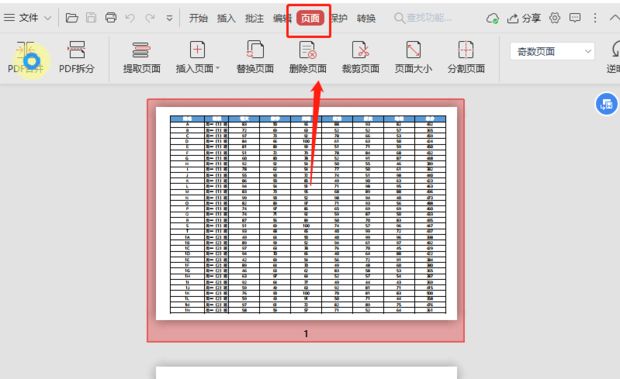Click the open folder icon
The height and width of the screenshot is (379, 620).
coord(72,18)
